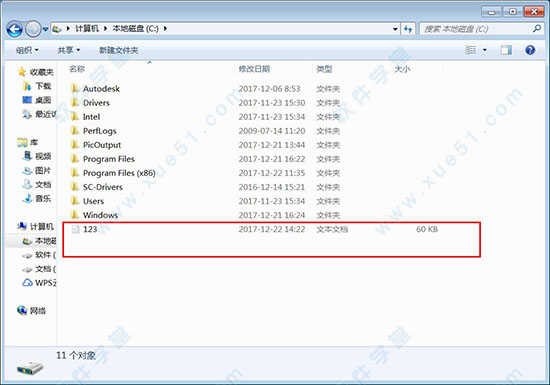Viewport: 550px width, 385px height.
Task: Select the Intel folder icon
Action: point(75,116)
